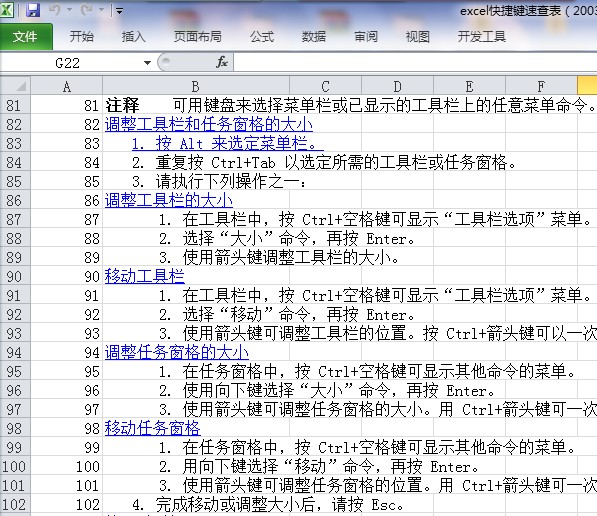597x516 pixels.
Task: Click the 按 Alt 来选定菜单栏 link
Action: point(228,144)
